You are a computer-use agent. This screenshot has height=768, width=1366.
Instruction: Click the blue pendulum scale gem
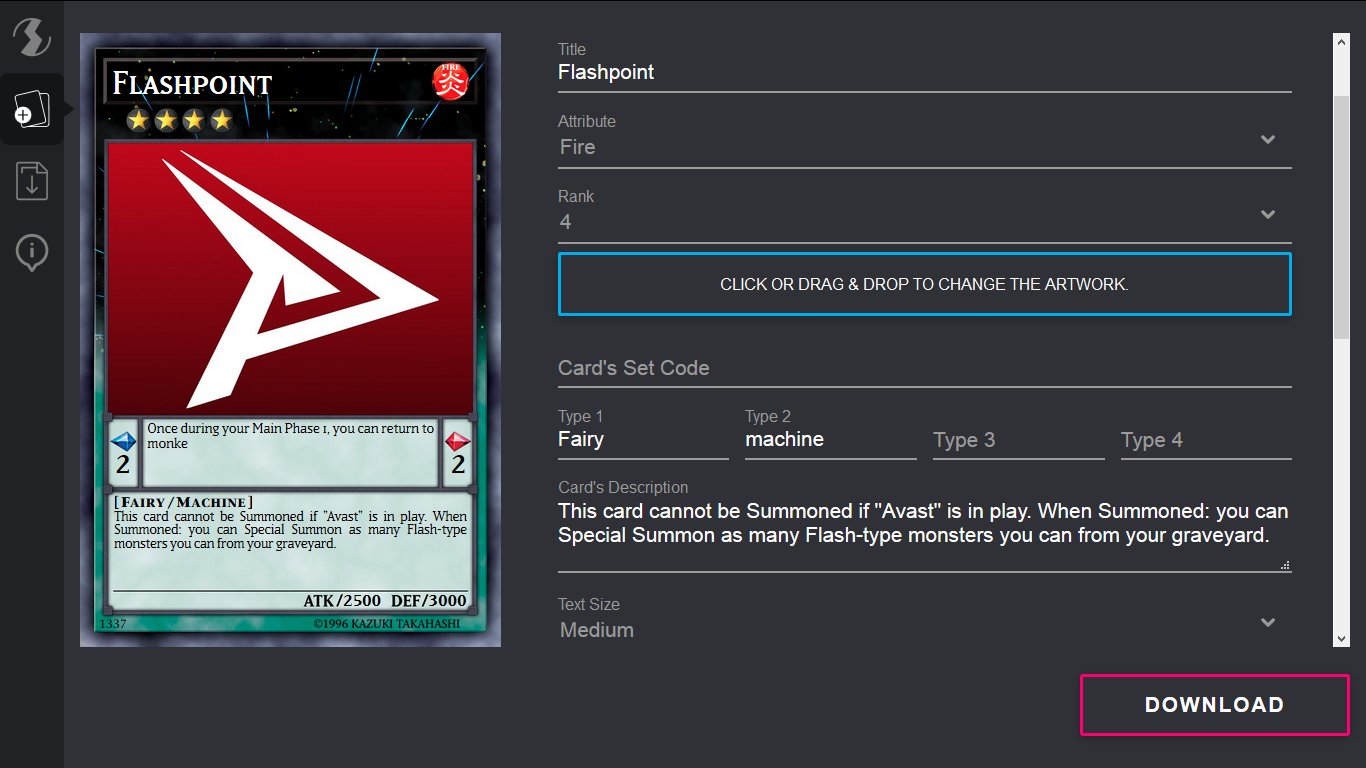(x=123, y=441)
